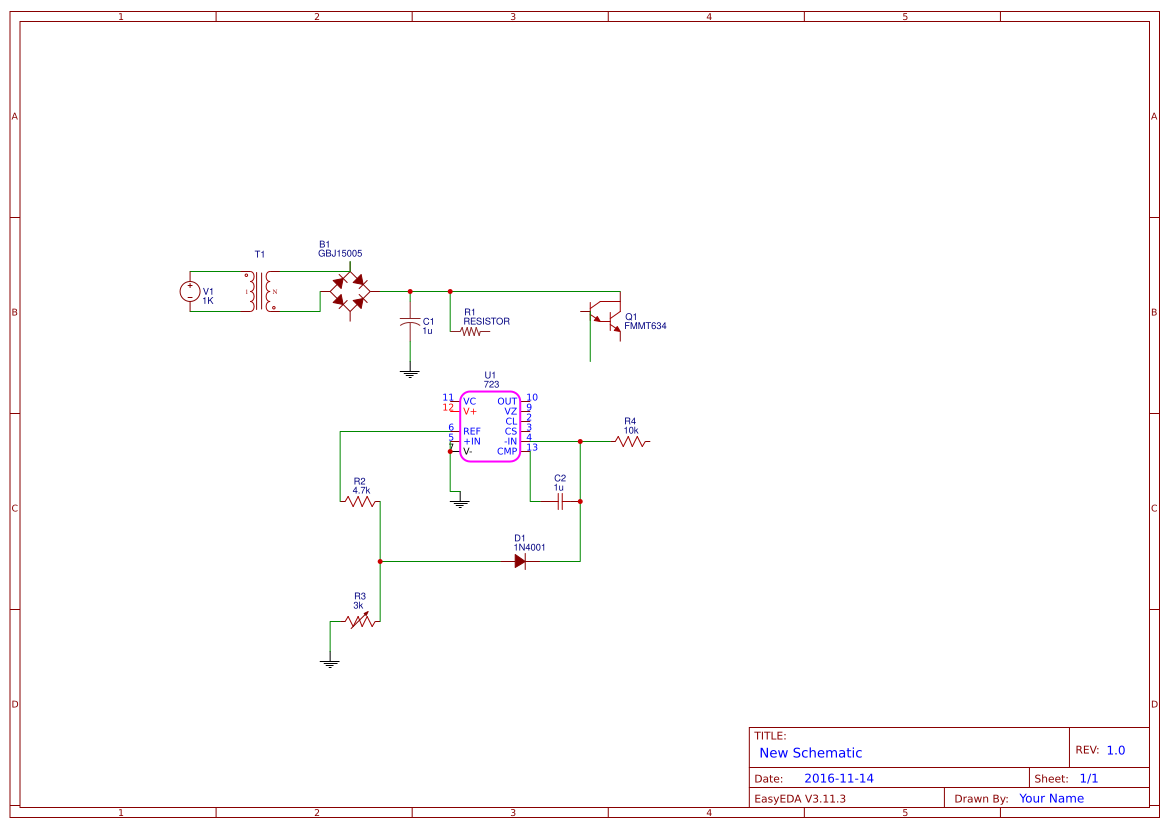The height and width of the screenshot is (828, 1171).
Task: Select the capacitor C2 near U1
Action: click(x=560, y=500)
